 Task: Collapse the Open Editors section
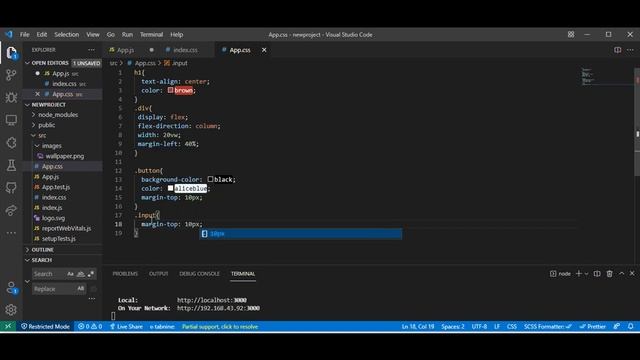pos(27,63)
